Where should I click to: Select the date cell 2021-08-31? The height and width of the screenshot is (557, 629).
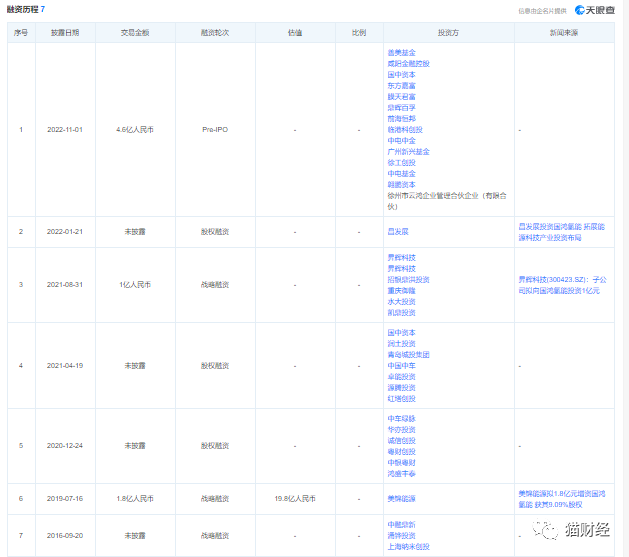pyautogui.click(x=65, y=284)
